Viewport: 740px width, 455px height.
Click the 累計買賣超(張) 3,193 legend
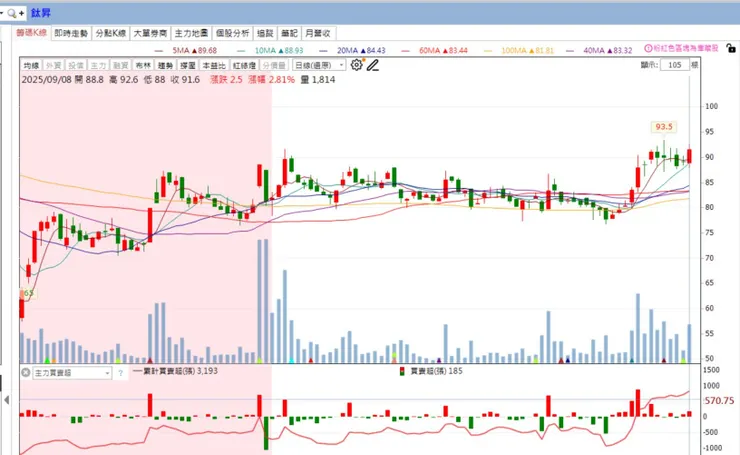pos(176,371)
